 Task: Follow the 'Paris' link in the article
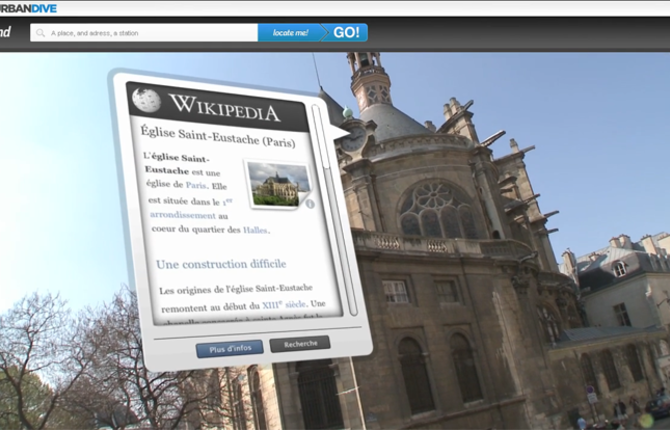[x=196, y=185]
